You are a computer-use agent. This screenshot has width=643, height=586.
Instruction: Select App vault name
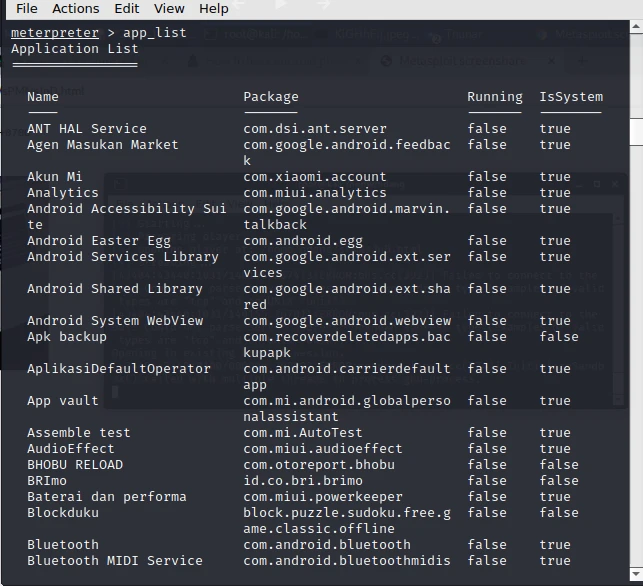(63, 401)
